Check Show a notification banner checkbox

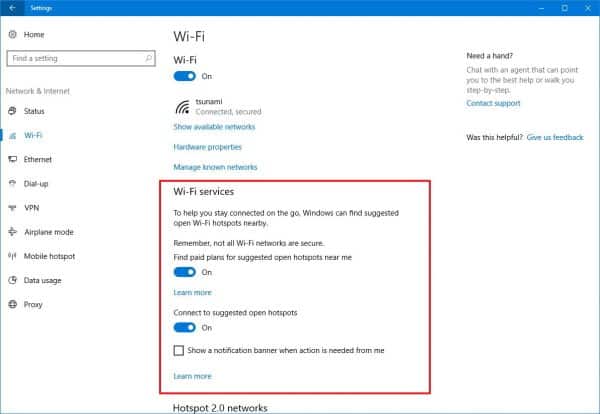(179, 351)
